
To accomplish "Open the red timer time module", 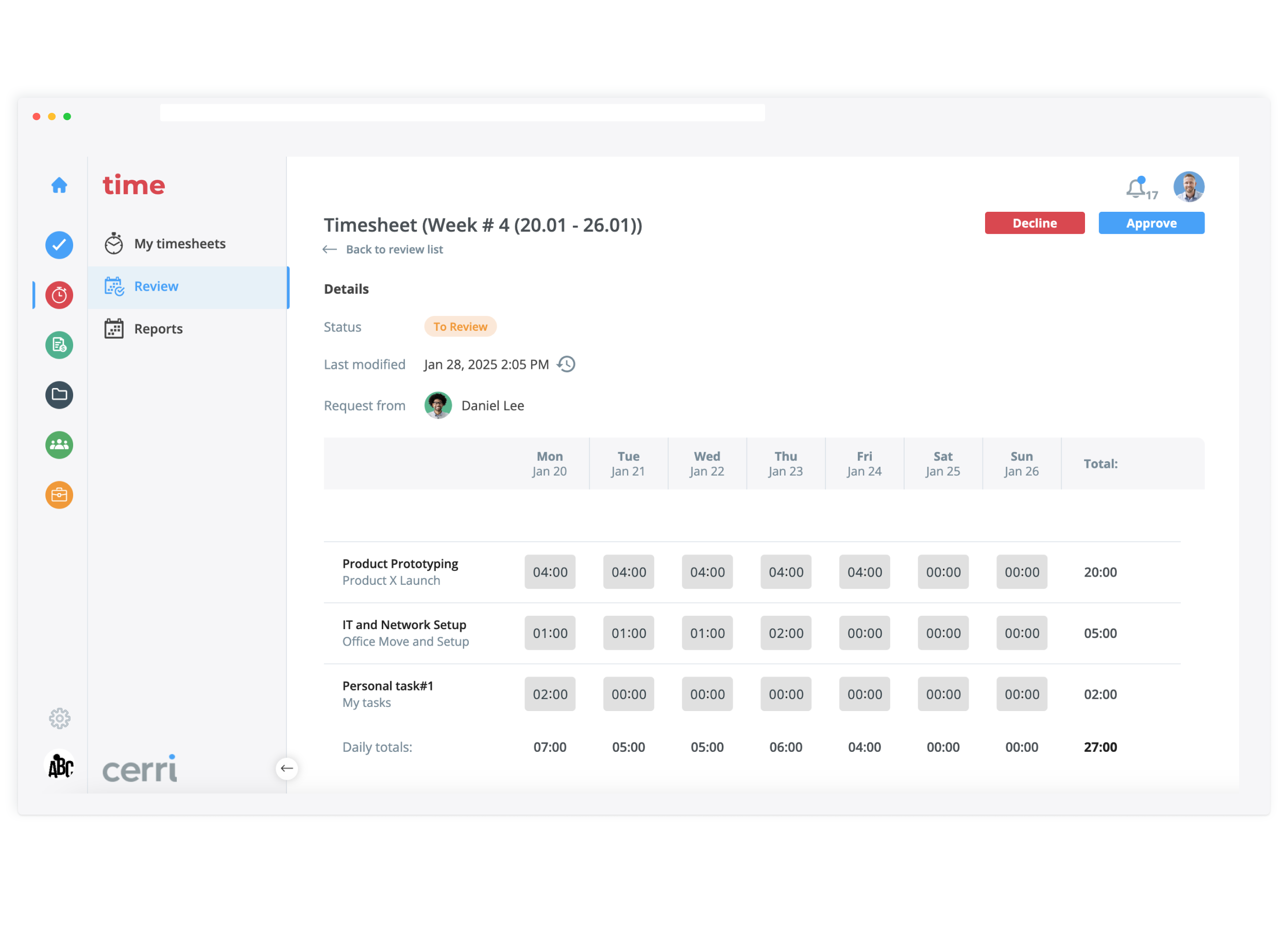I will pyautogui.click(x=59, y=295).
